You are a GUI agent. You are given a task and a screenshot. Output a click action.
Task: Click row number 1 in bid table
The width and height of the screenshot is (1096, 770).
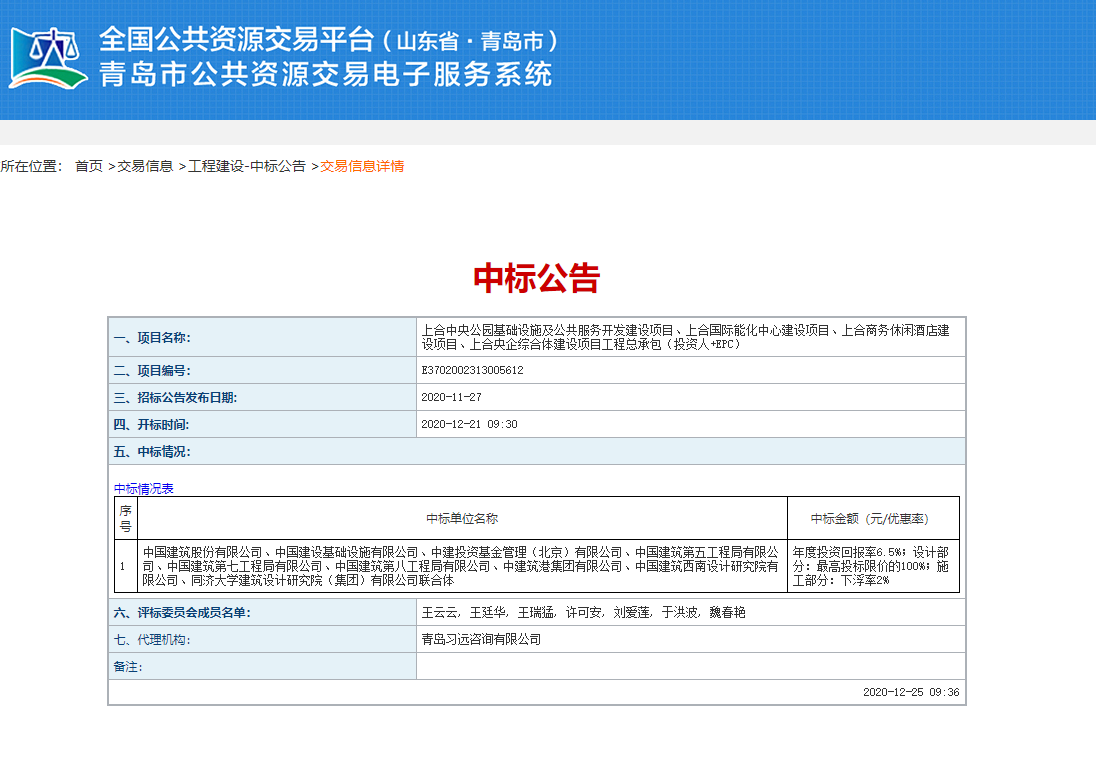tap(123, 567)
